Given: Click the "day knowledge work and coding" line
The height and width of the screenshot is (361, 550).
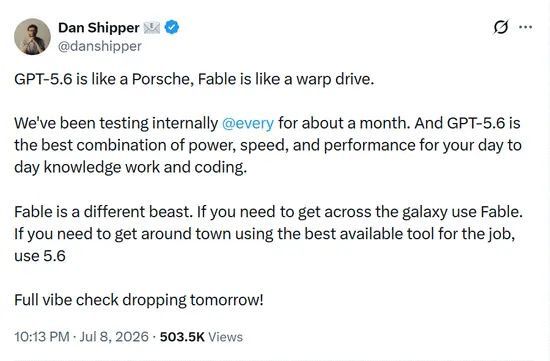Looking at the screenshot, I should click(131, 167).
